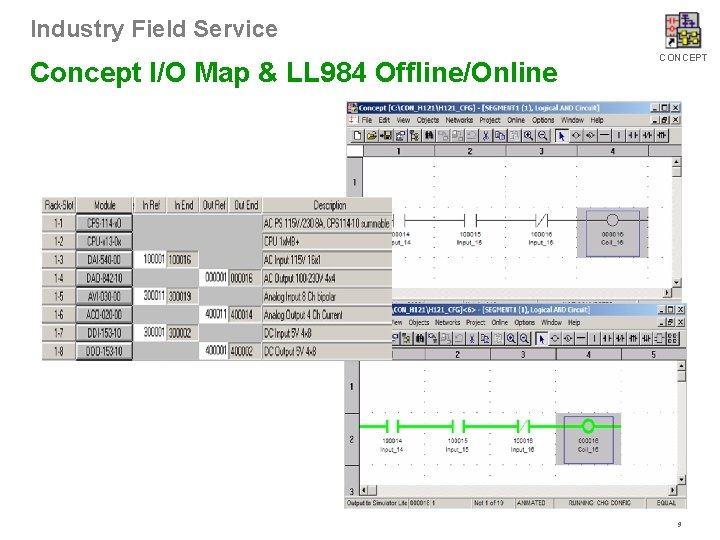Click the ANIMATED status bar entry
This screenshot has width=720, height=540.
(x=531, y=503)
